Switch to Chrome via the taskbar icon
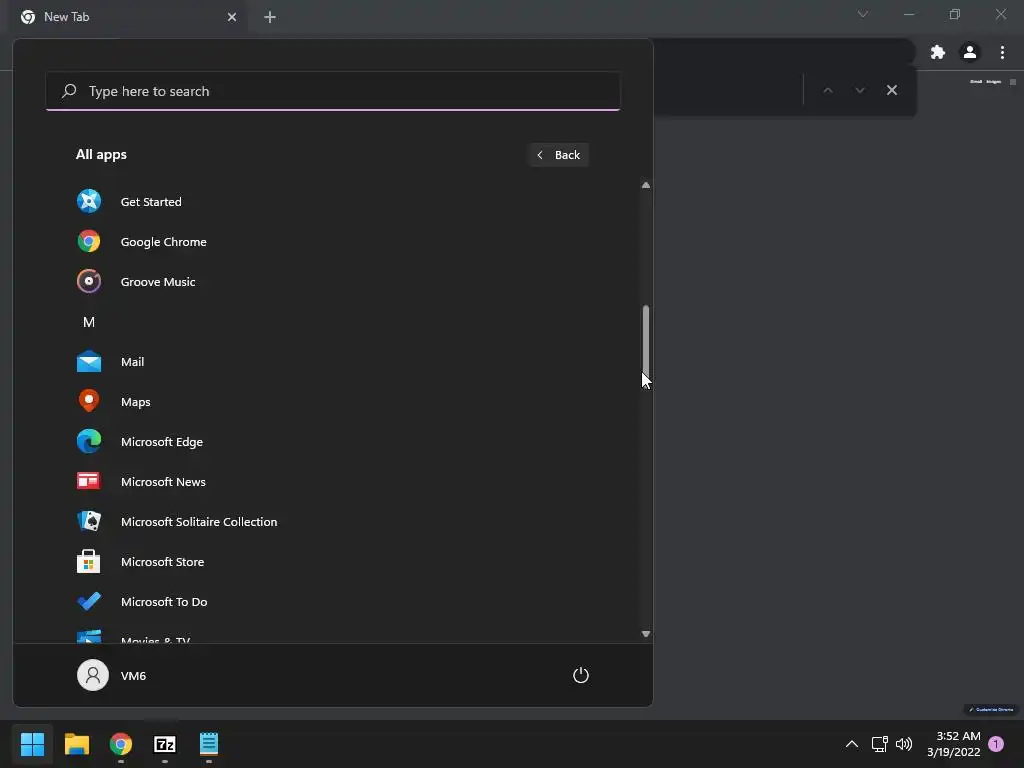Viewport: 1024px width, 768px height. [x=121, y=744]
